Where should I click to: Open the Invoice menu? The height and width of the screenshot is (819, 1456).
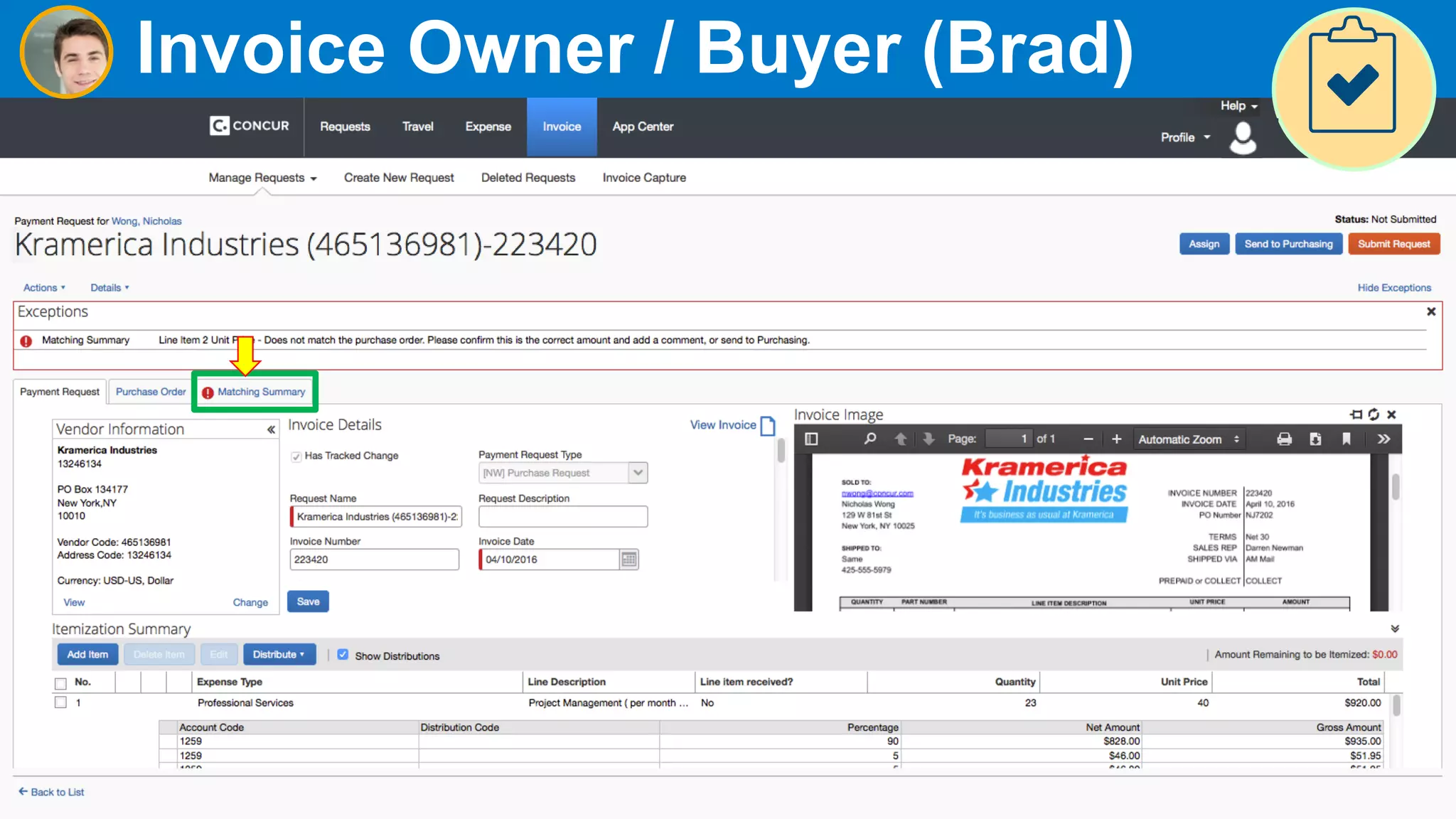click(x=562, y=127)
